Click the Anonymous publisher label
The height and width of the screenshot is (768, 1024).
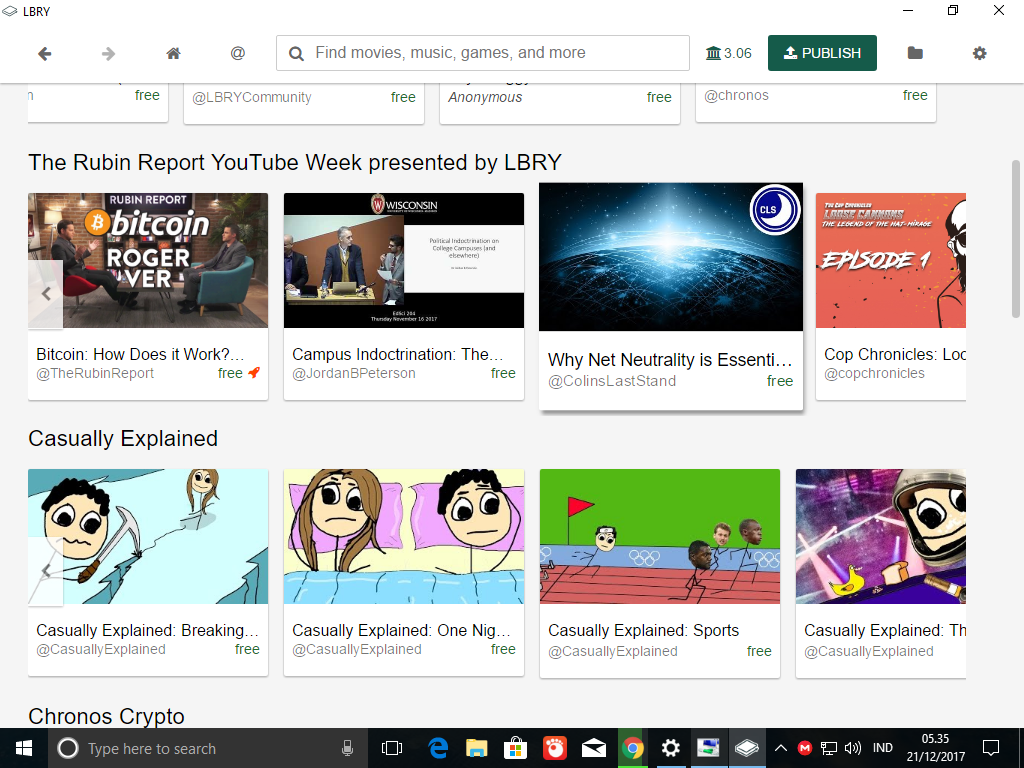pos(485,97)
